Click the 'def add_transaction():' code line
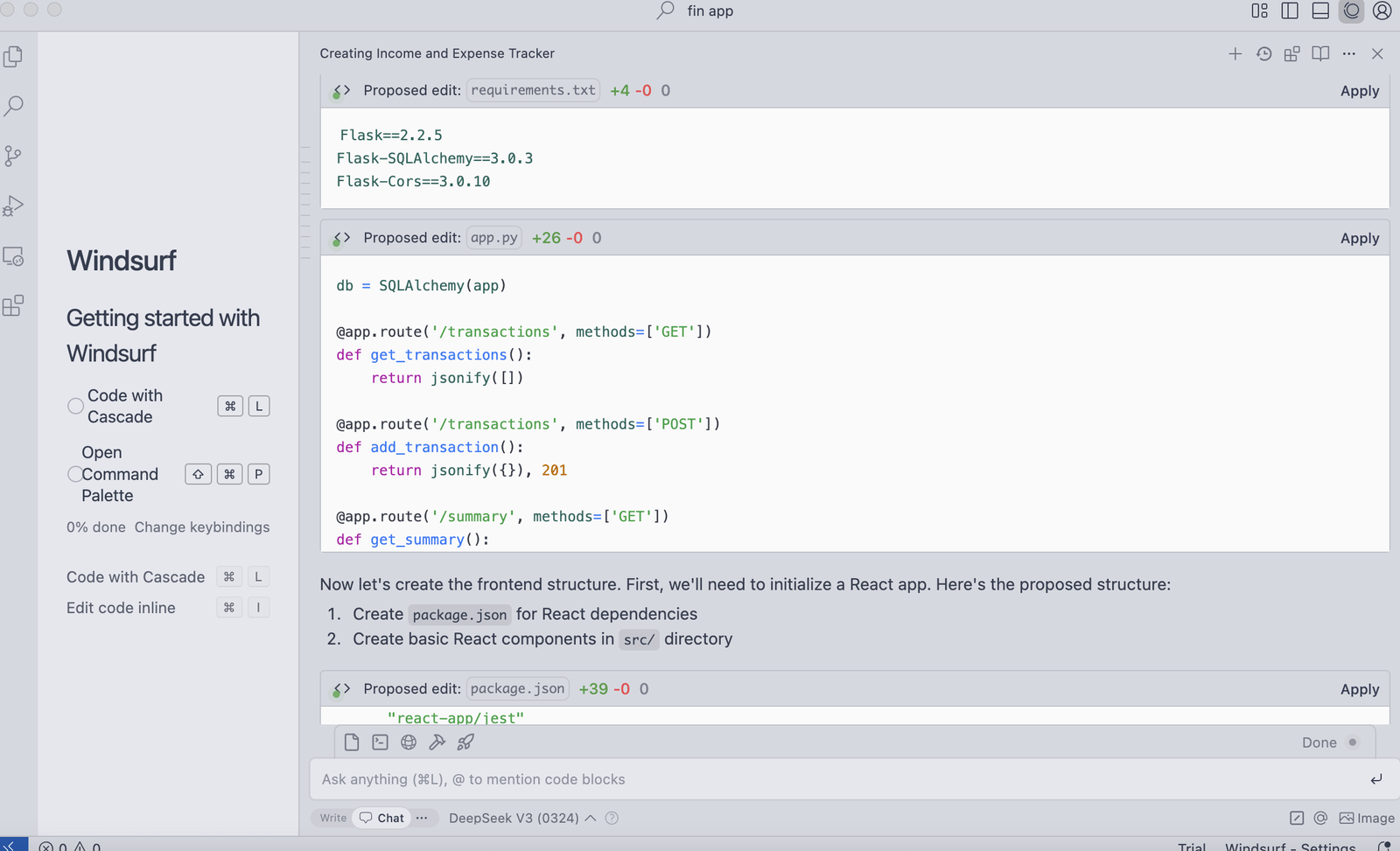Image resolution: width=1400 pixels, height=851 pixels. (x=430, y=448)
